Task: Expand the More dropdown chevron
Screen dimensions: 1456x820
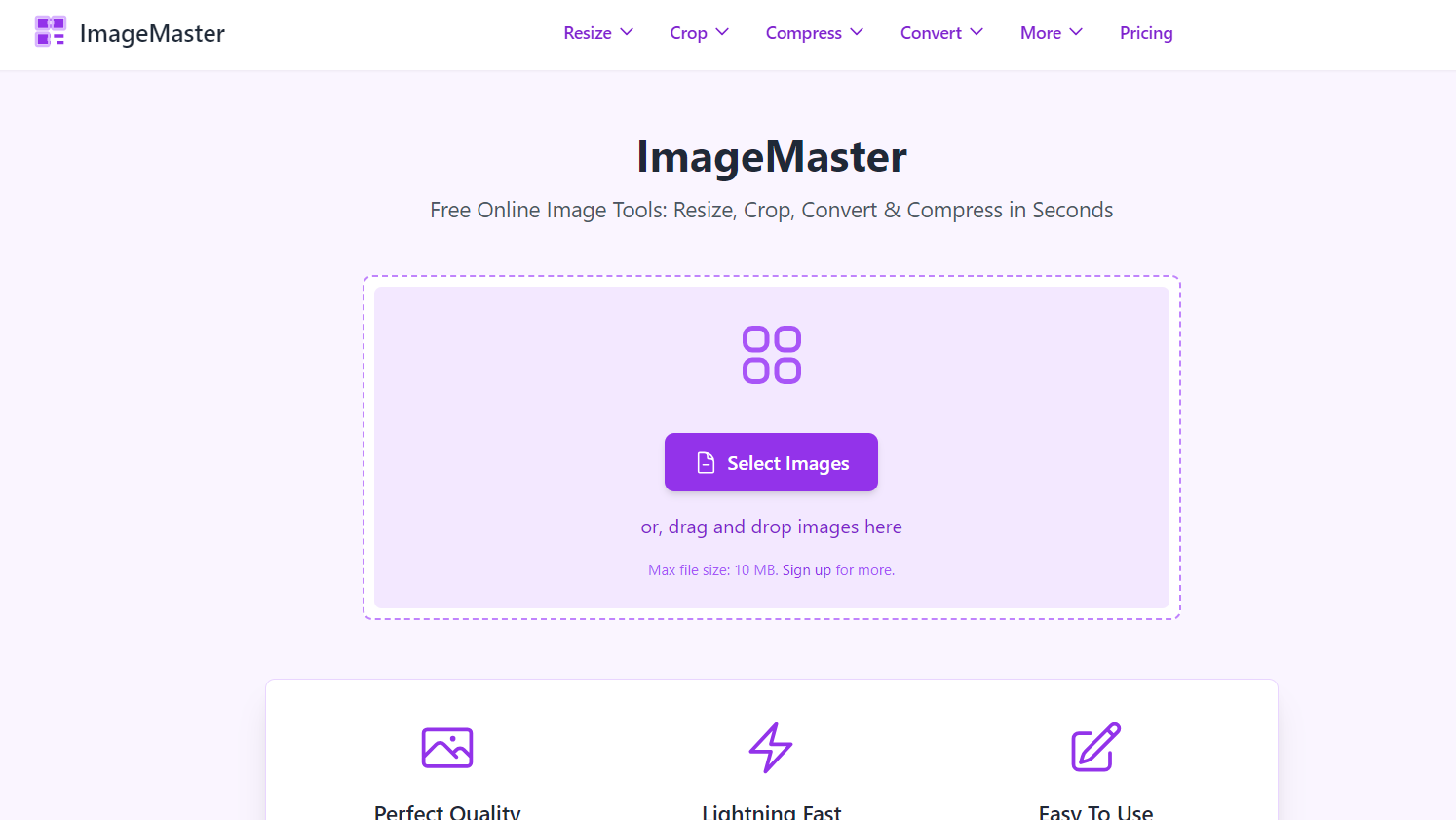Action: coord(1076,32)
